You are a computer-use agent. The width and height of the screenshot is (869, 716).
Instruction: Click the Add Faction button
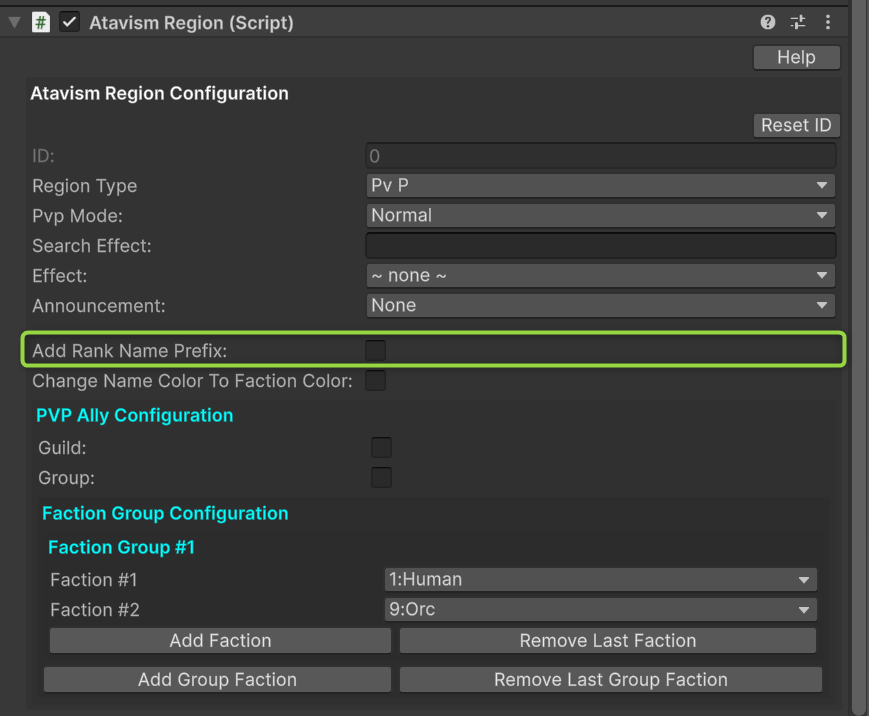click(x=220, y=640)
